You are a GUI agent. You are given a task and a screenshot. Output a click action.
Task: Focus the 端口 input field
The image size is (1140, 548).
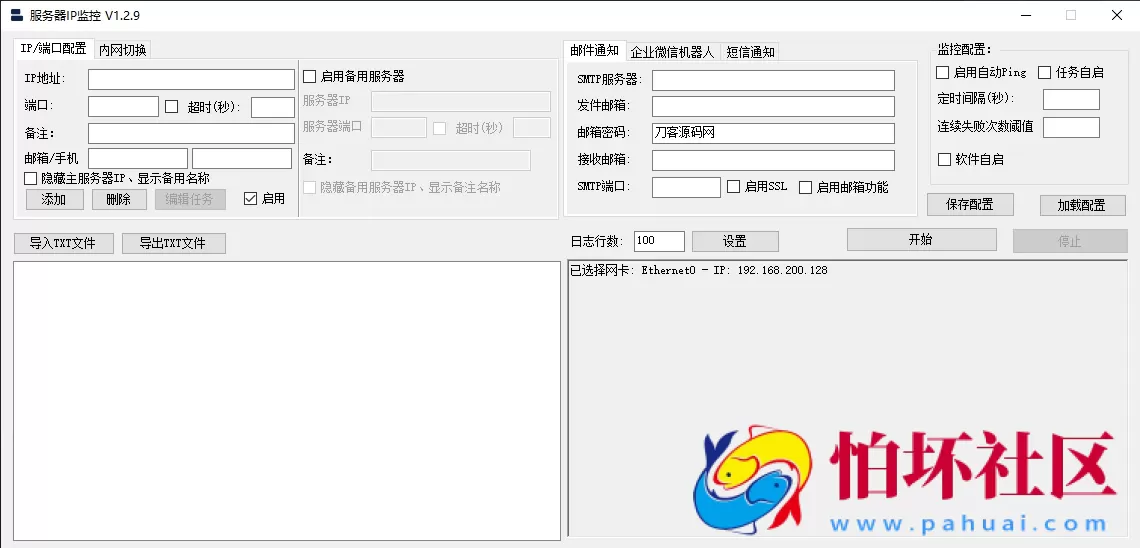point(123,106)
